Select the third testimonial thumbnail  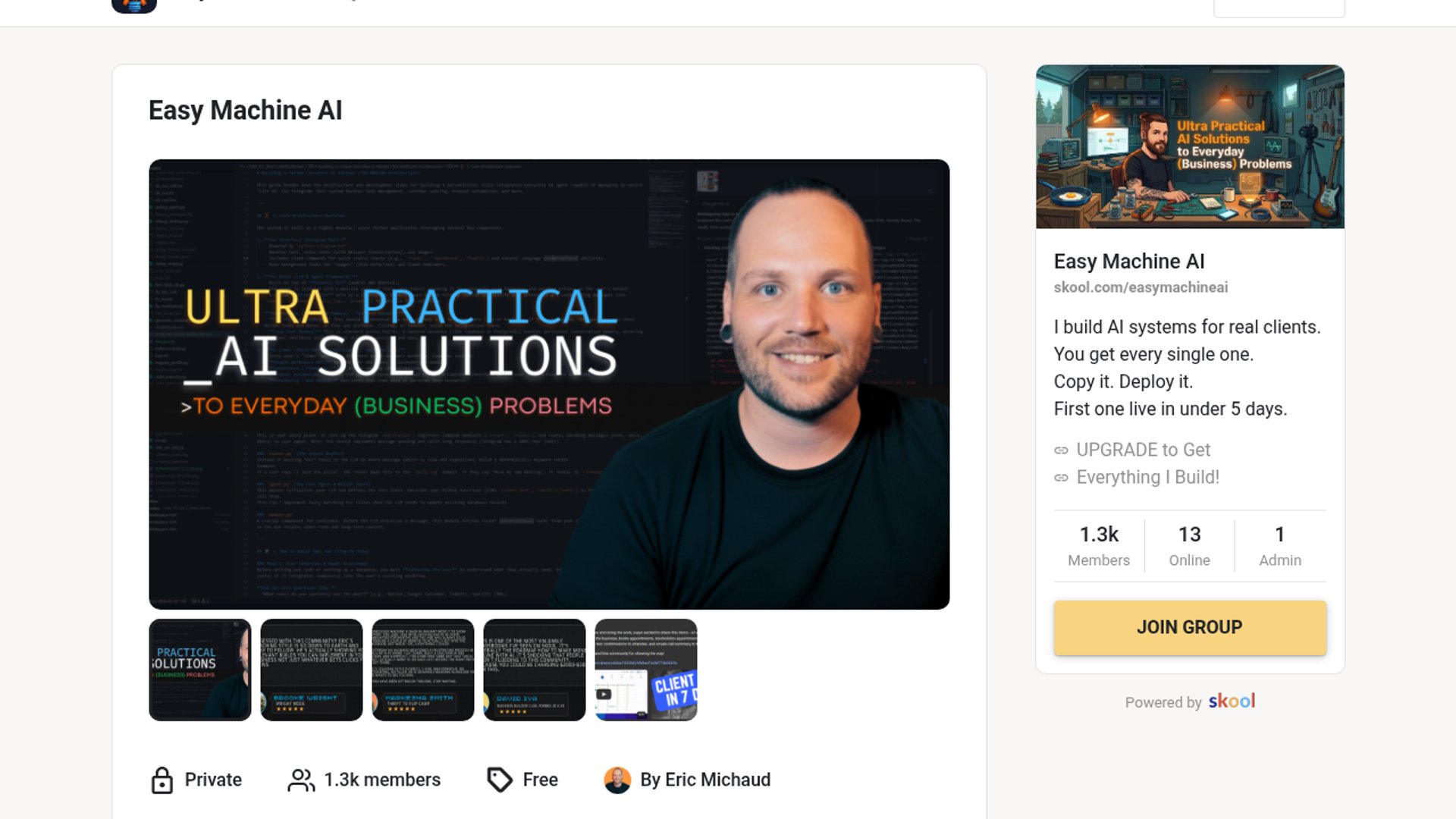coord(423,670)
